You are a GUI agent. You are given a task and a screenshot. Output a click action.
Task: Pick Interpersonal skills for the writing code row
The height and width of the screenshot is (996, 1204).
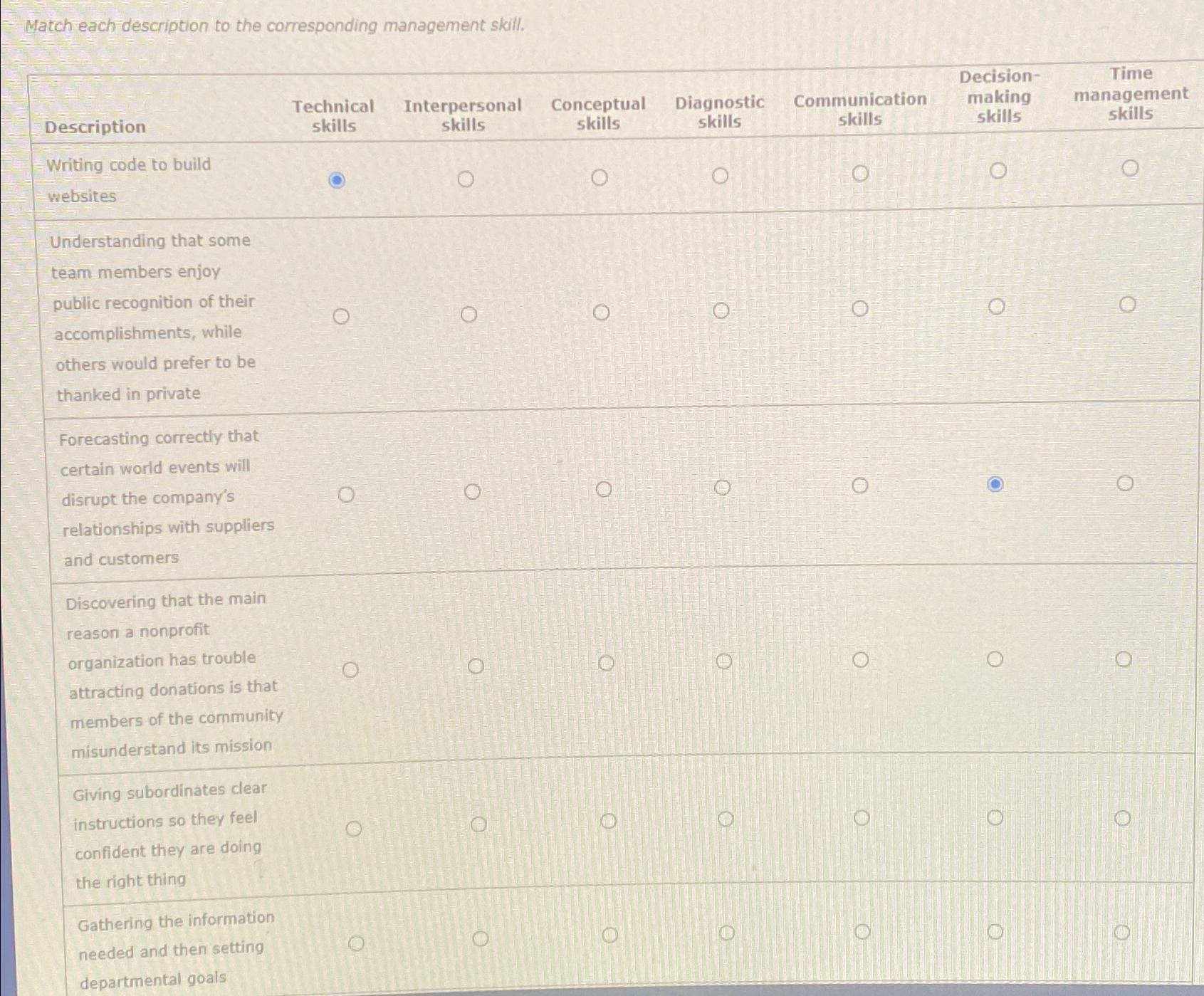465,179
